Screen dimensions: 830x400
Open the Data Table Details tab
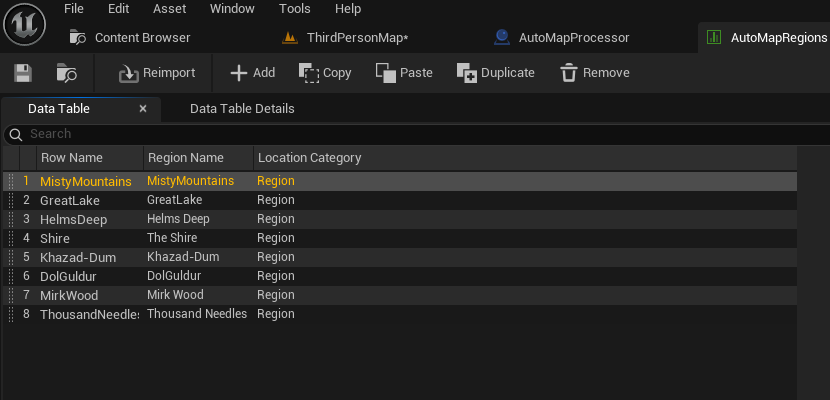(242, 108)
